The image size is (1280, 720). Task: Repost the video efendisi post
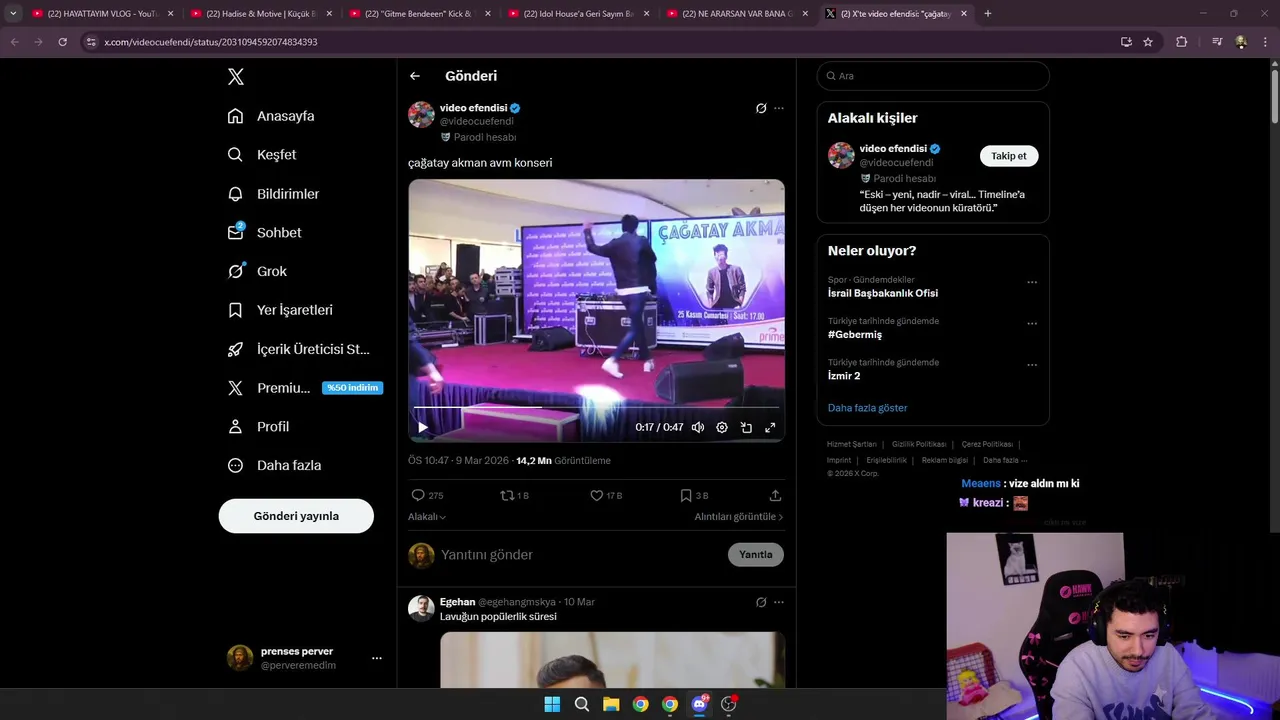(514, 495)
